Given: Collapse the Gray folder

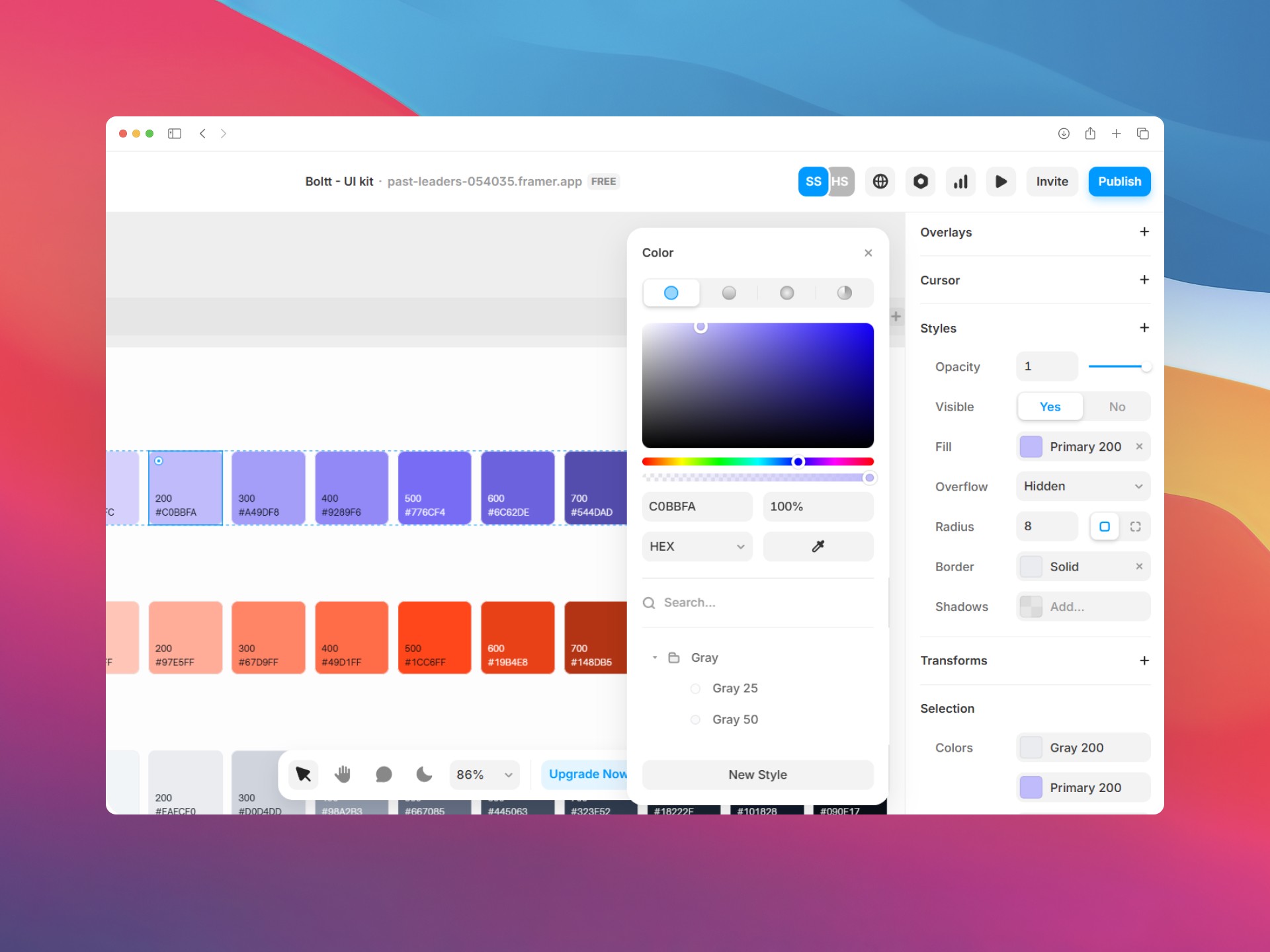Looking at the screenshot, I should pos(655,657).
